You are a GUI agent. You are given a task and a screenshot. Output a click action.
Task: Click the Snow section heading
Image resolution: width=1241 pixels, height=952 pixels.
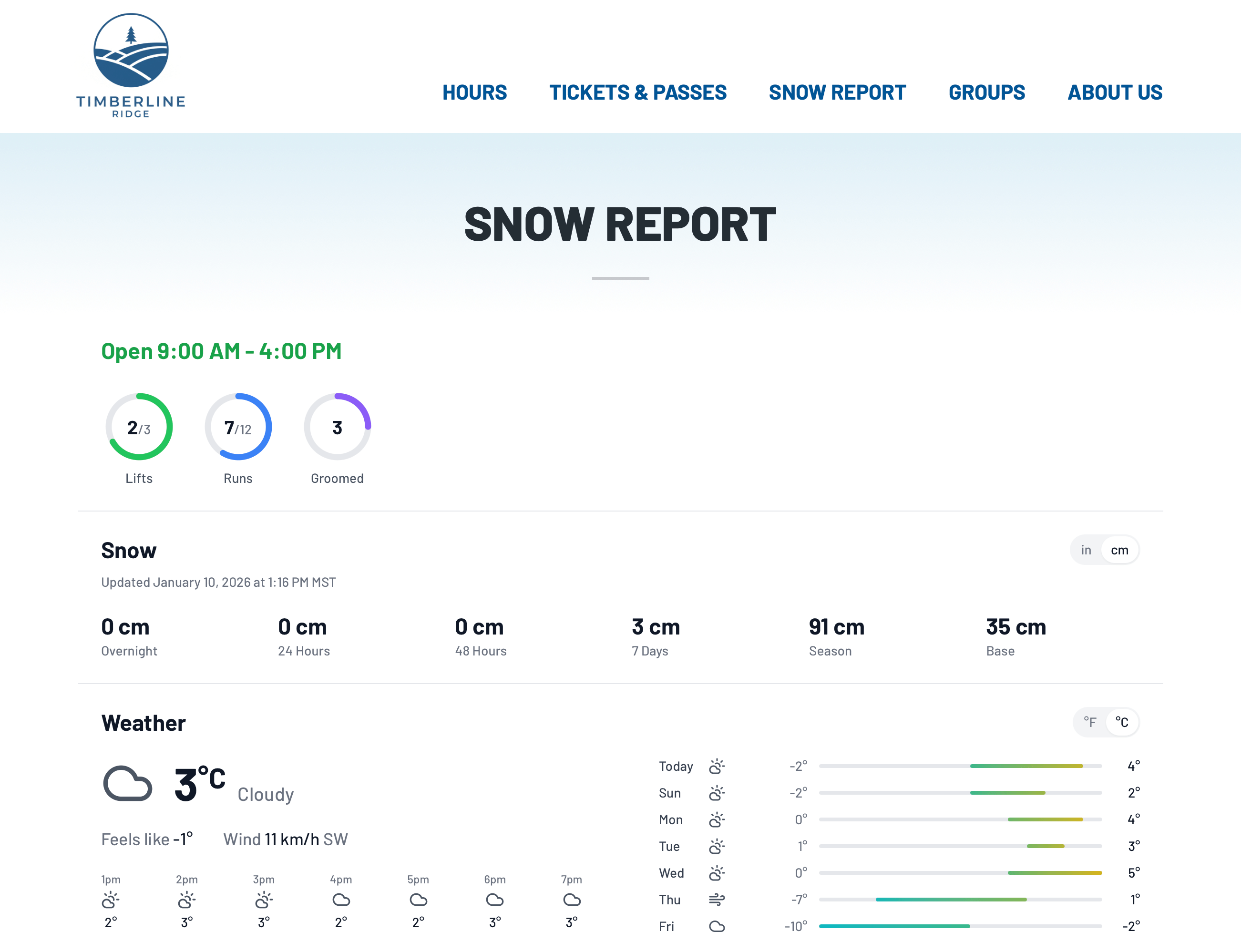(x=129, y=550)
